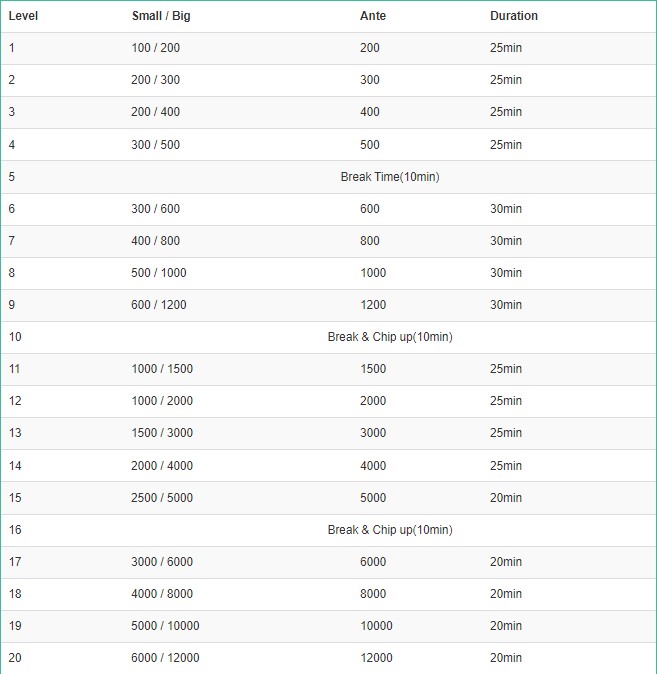Click the Break Time(10min) row
The image size is (657, 674).
pos(328,177)
